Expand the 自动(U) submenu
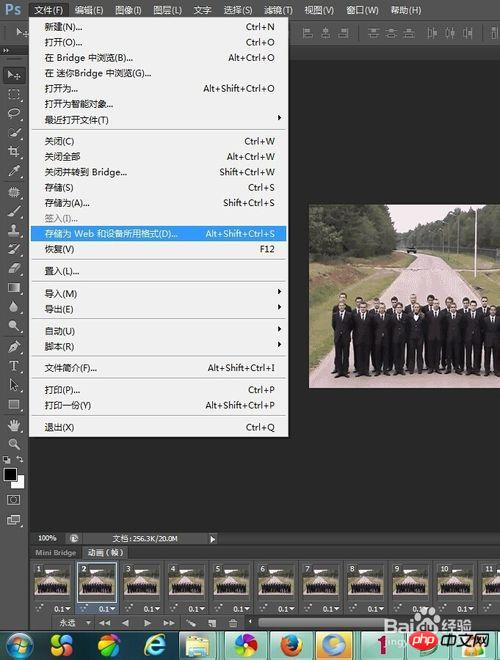500x660 pixels. coord(159,331)
